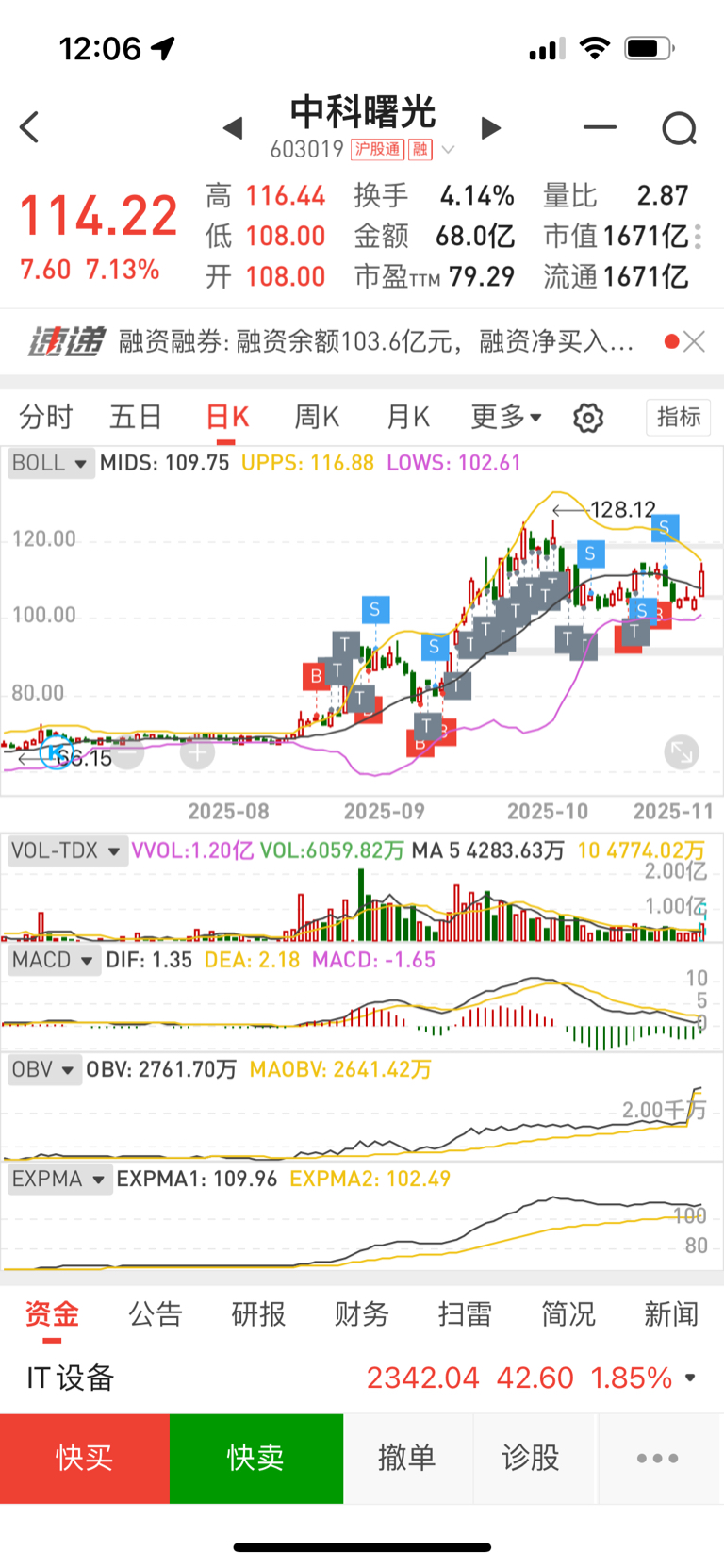
Task: Select the 日K chart tab
Action: tap(227, 417)
